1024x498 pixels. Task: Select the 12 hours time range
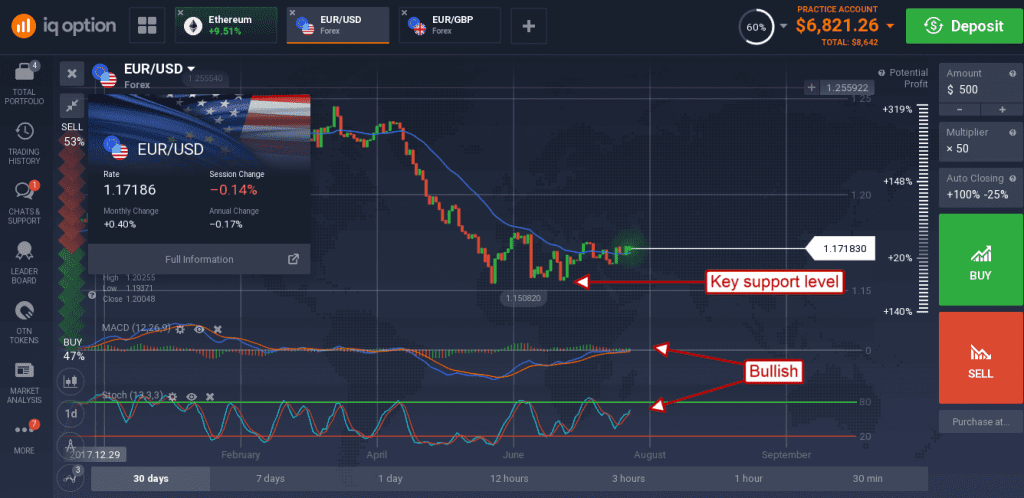(509, 478)
